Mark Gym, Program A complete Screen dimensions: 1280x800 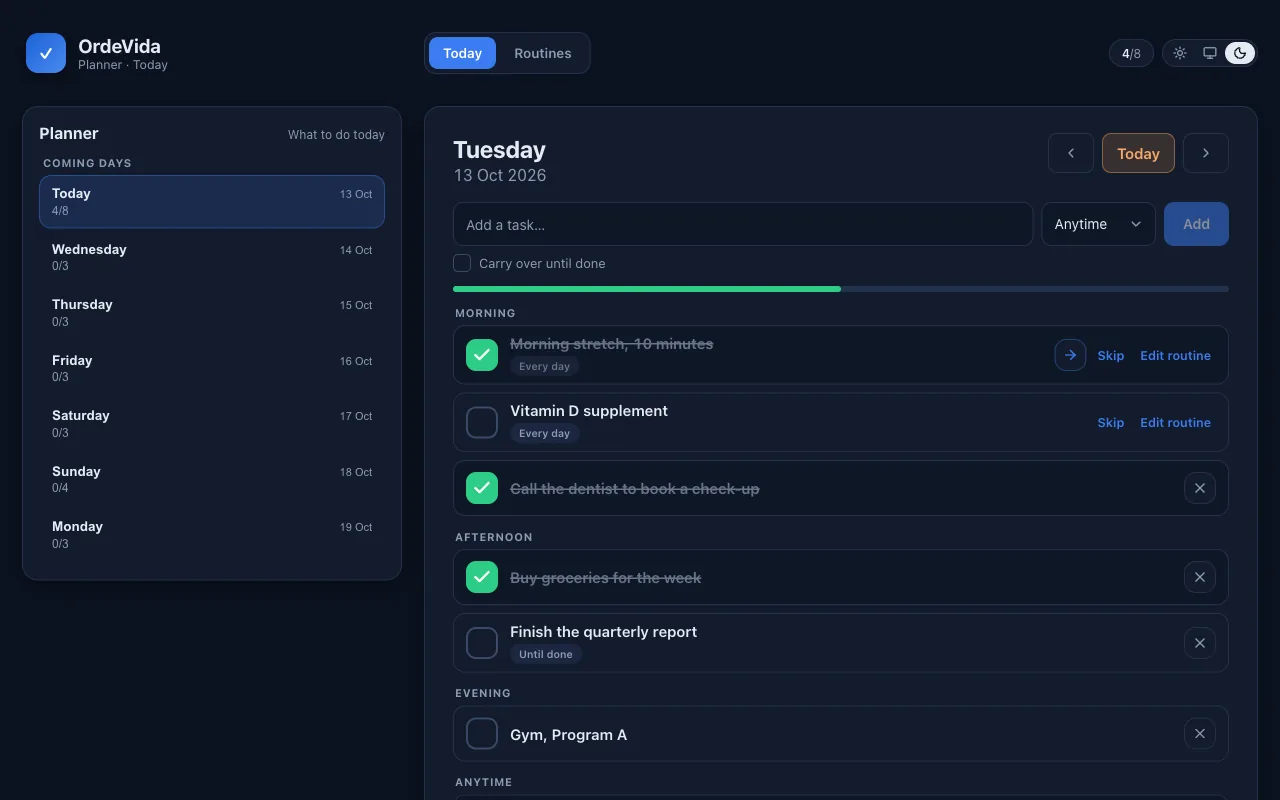point(482,734)
